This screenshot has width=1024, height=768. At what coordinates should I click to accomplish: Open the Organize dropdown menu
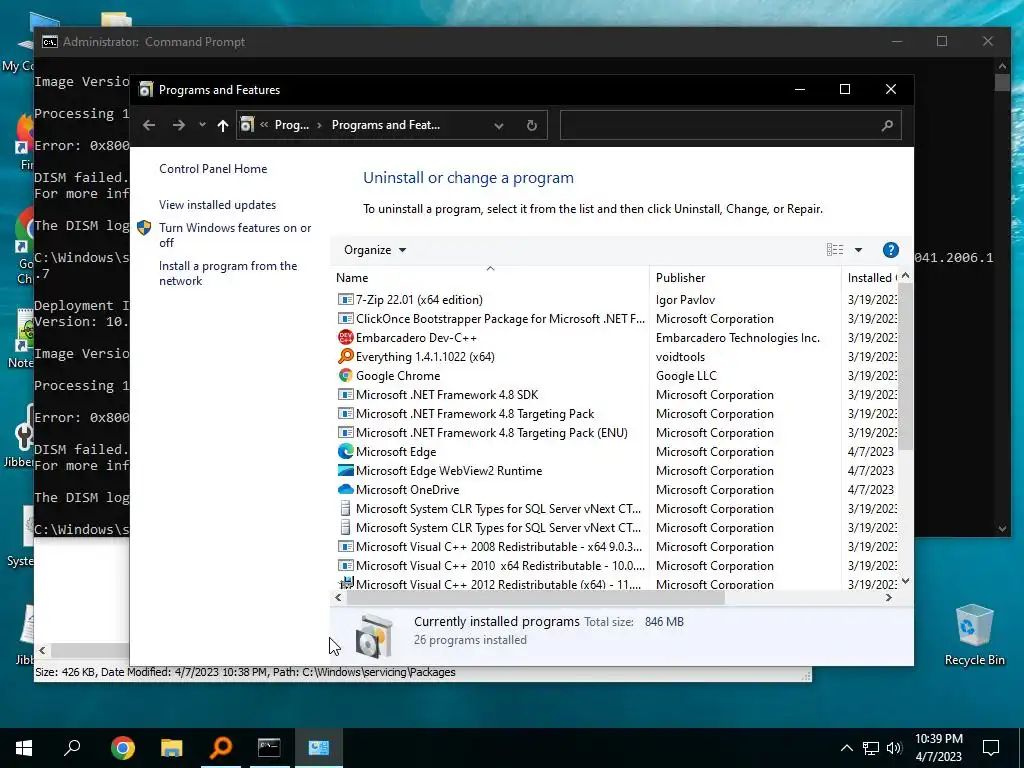375,250
